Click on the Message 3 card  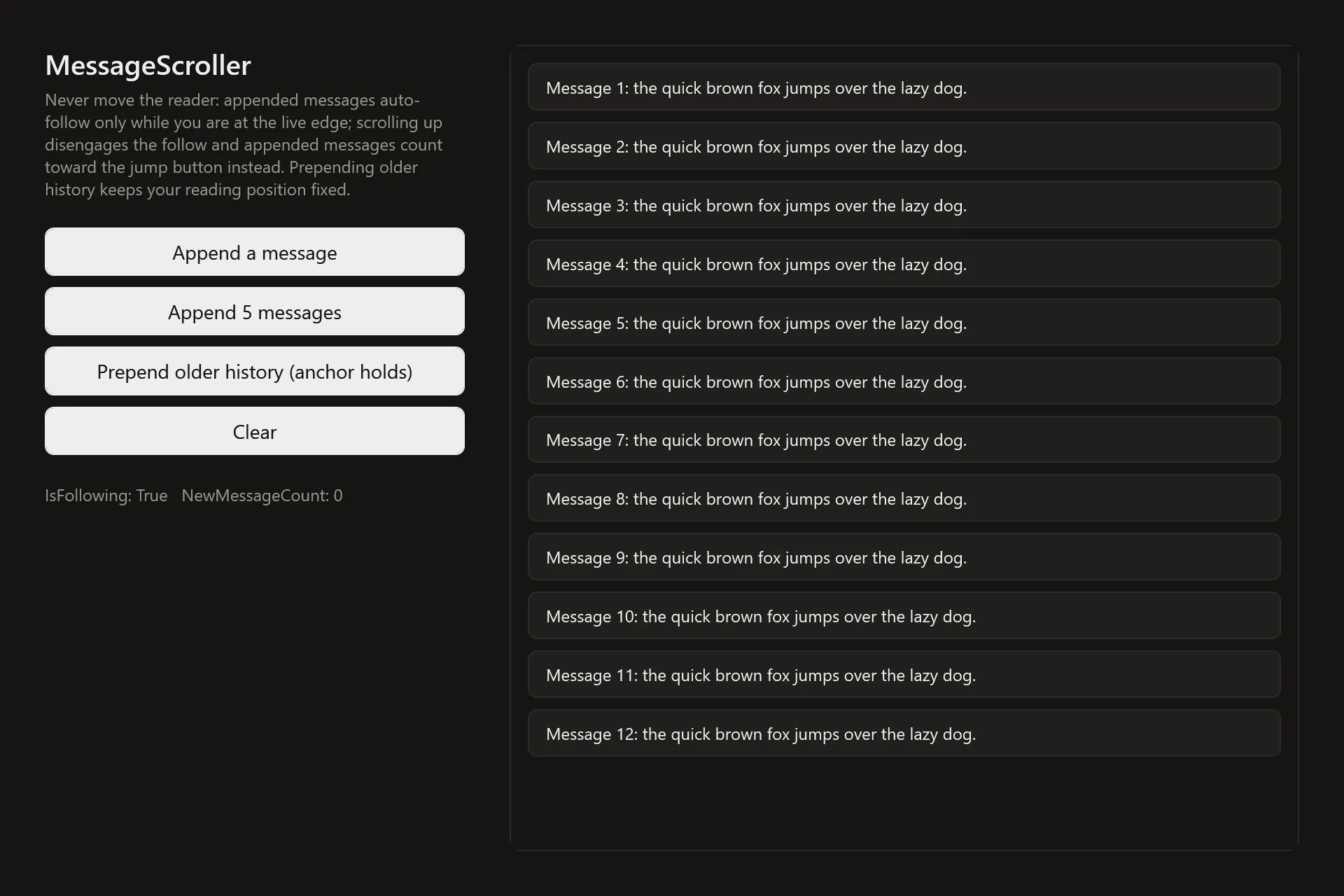pyautogui.click(x=904, y=205)
